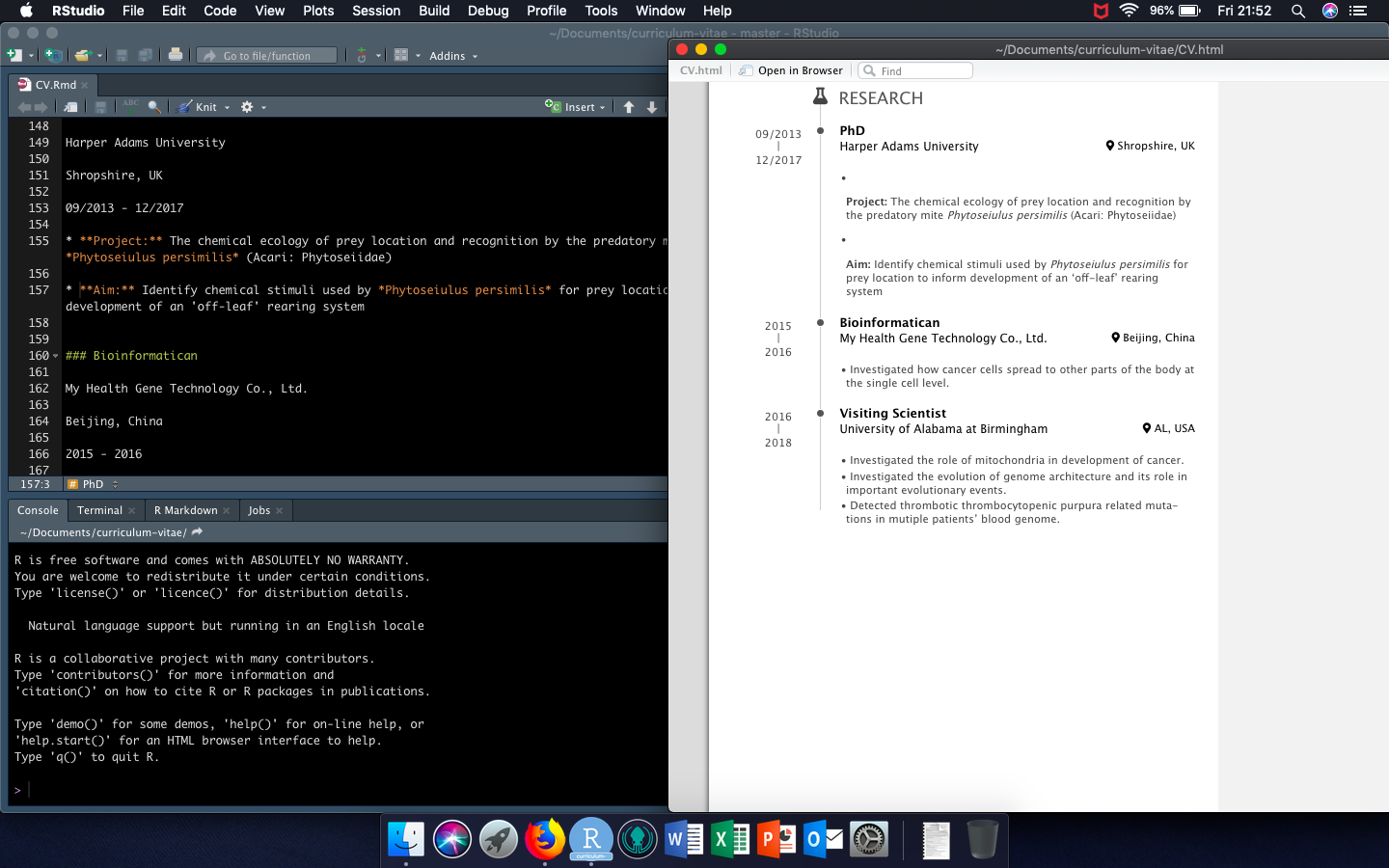Click the Visiting Scientist heading in preview
The height and width of the screenshot is (868, 1389).
click(x=893, y=414)
